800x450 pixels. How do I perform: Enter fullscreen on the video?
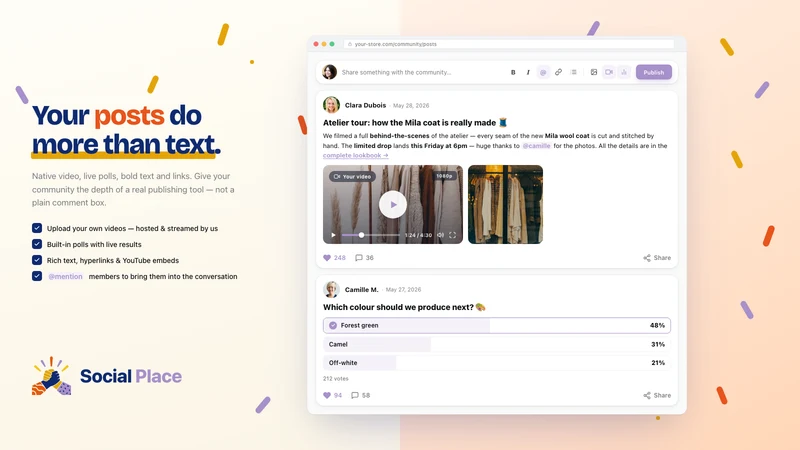click(453, 235)
